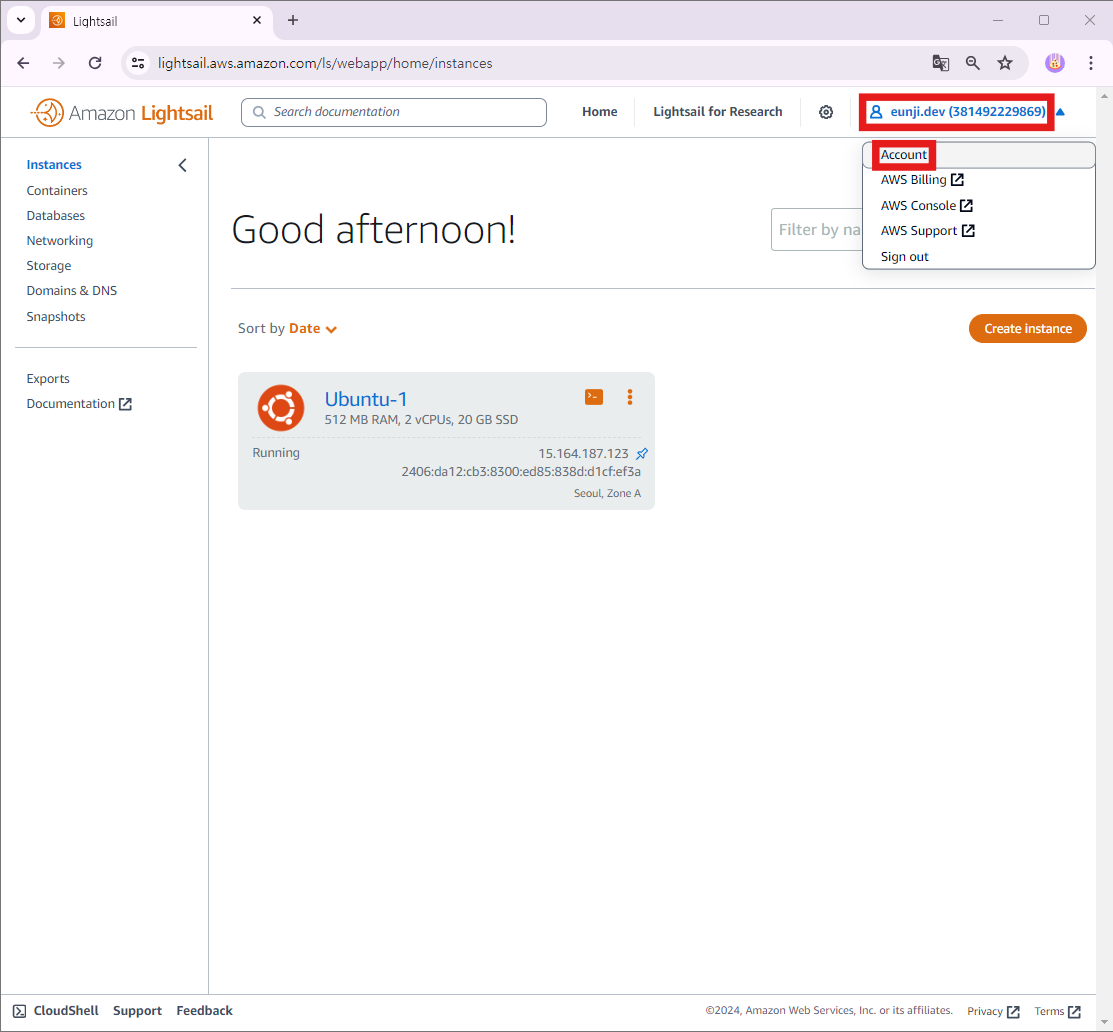Screen dimensions: 1113x1032
Task: Go back to previous page
Action: 23,63
